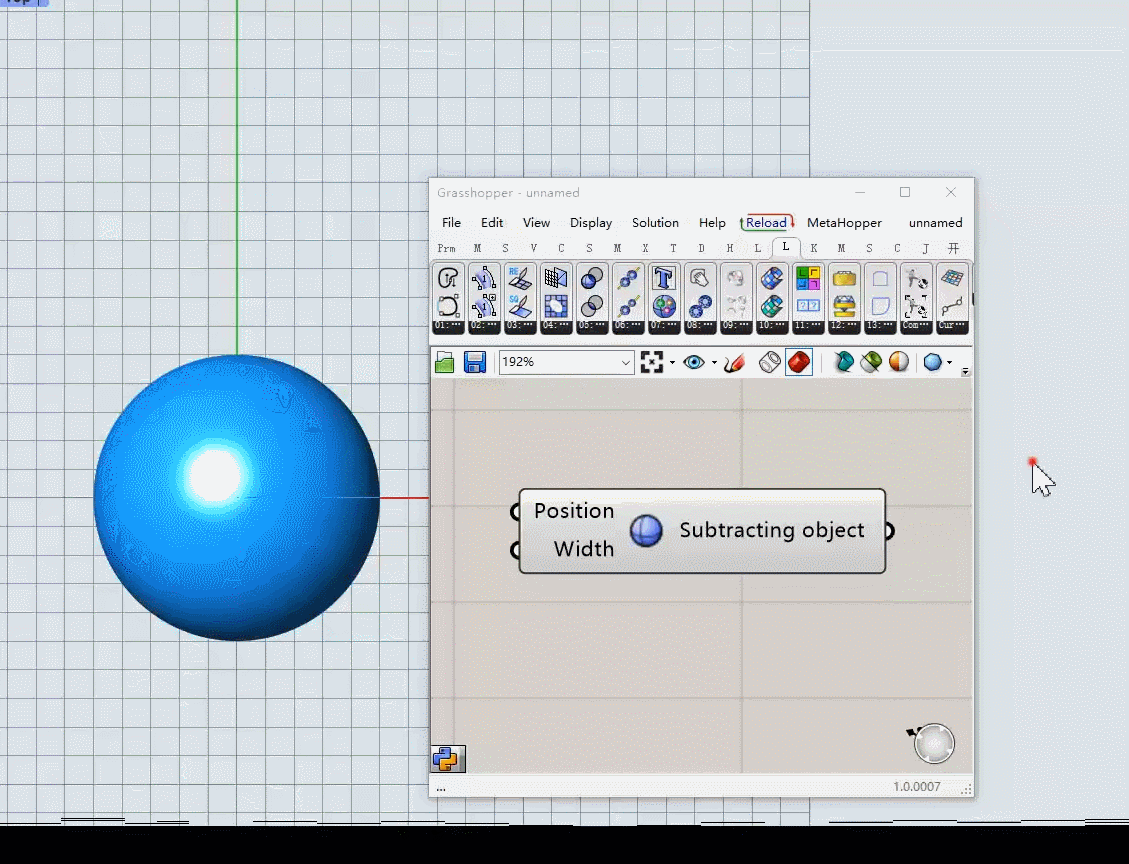Expand the canvas toolbar overflow arrow
The image size is (1129, 864).
tap(966, 371)
